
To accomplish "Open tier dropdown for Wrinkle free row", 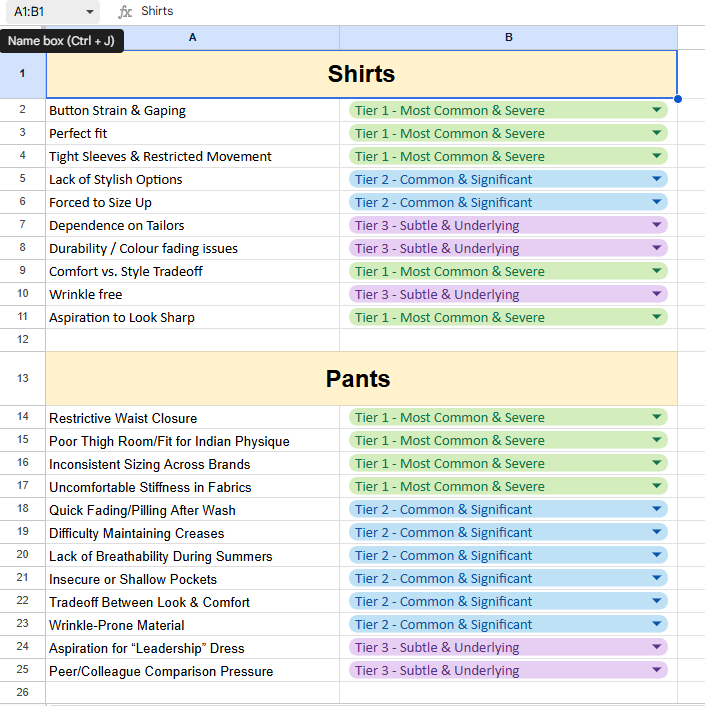I will [657, 294].
